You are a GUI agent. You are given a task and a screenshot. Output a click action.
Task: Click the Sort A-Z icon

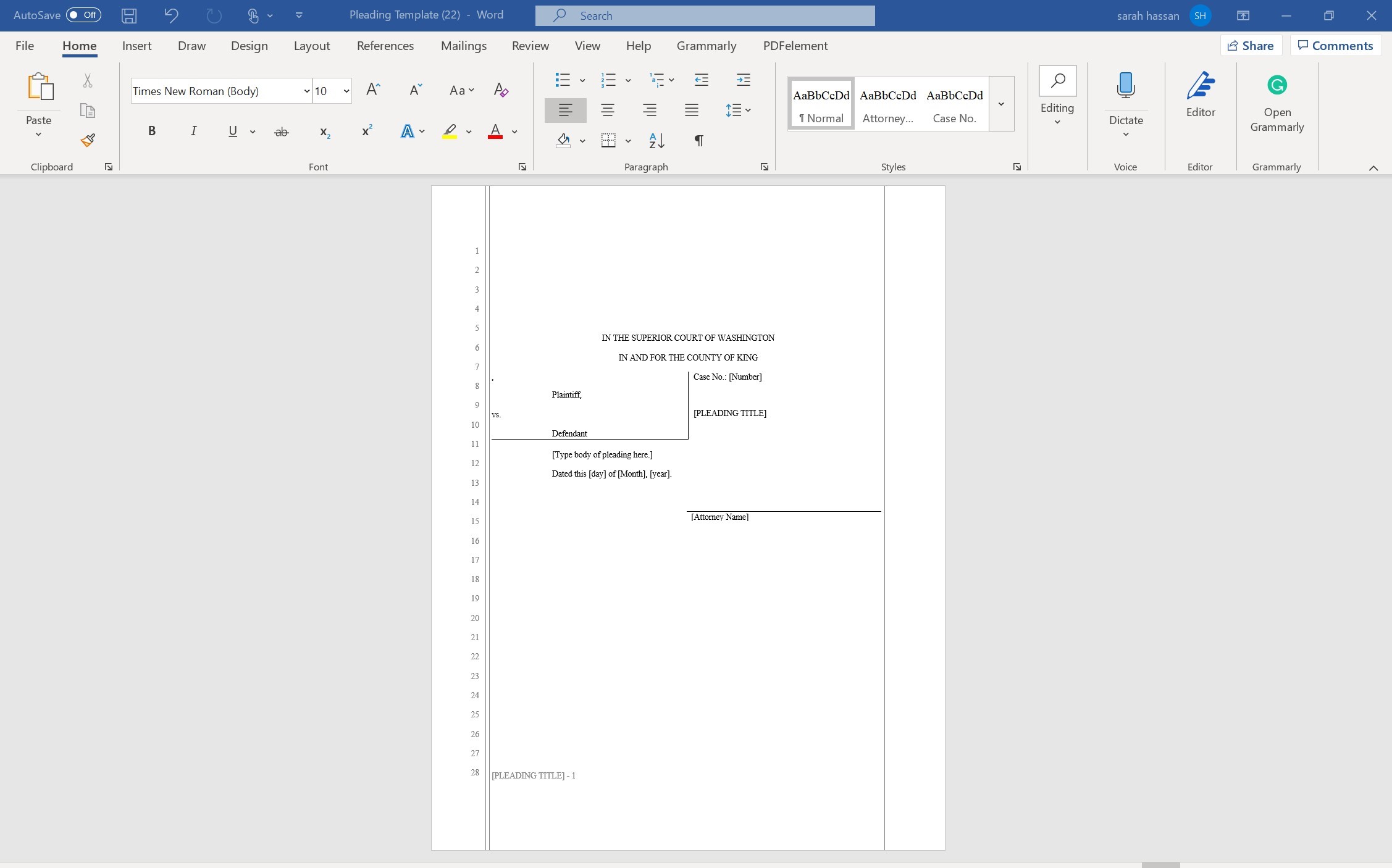pyautogui.click(x=656, y=141)
